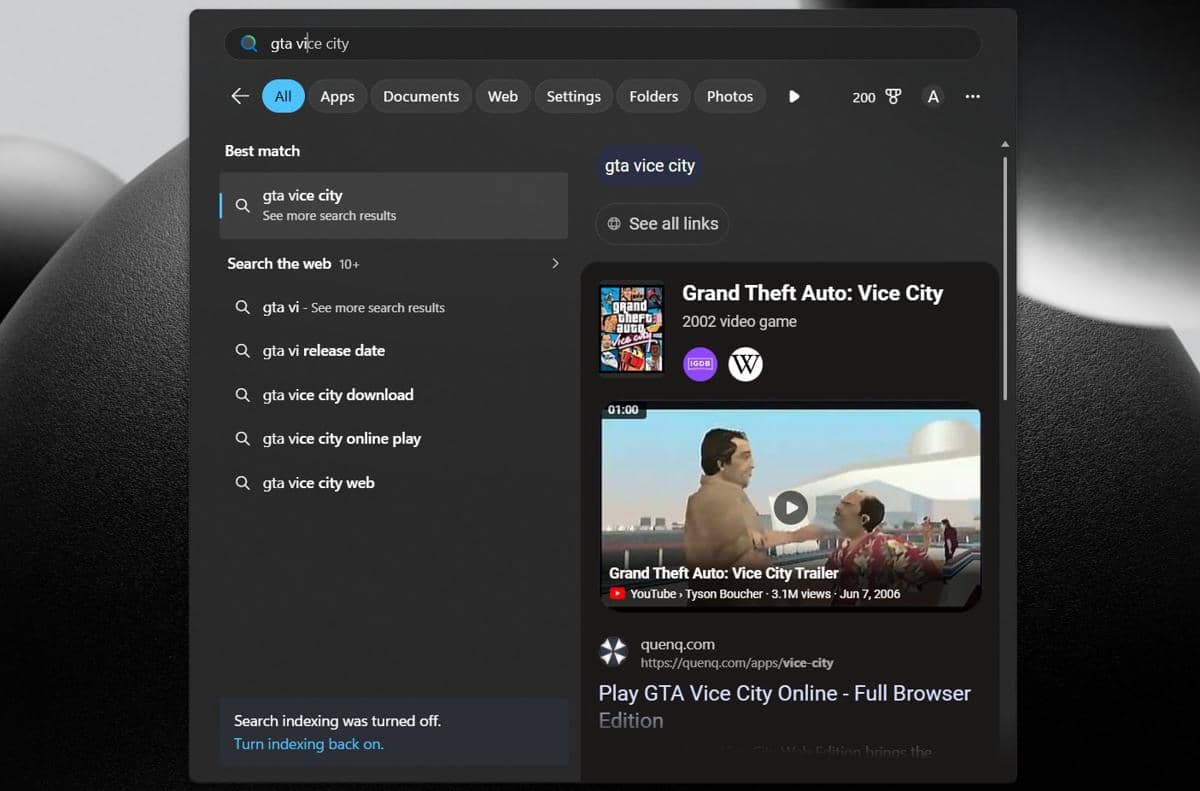
Task: Click the preview pane scrollbar thumb
Action: pos(1005,277)
